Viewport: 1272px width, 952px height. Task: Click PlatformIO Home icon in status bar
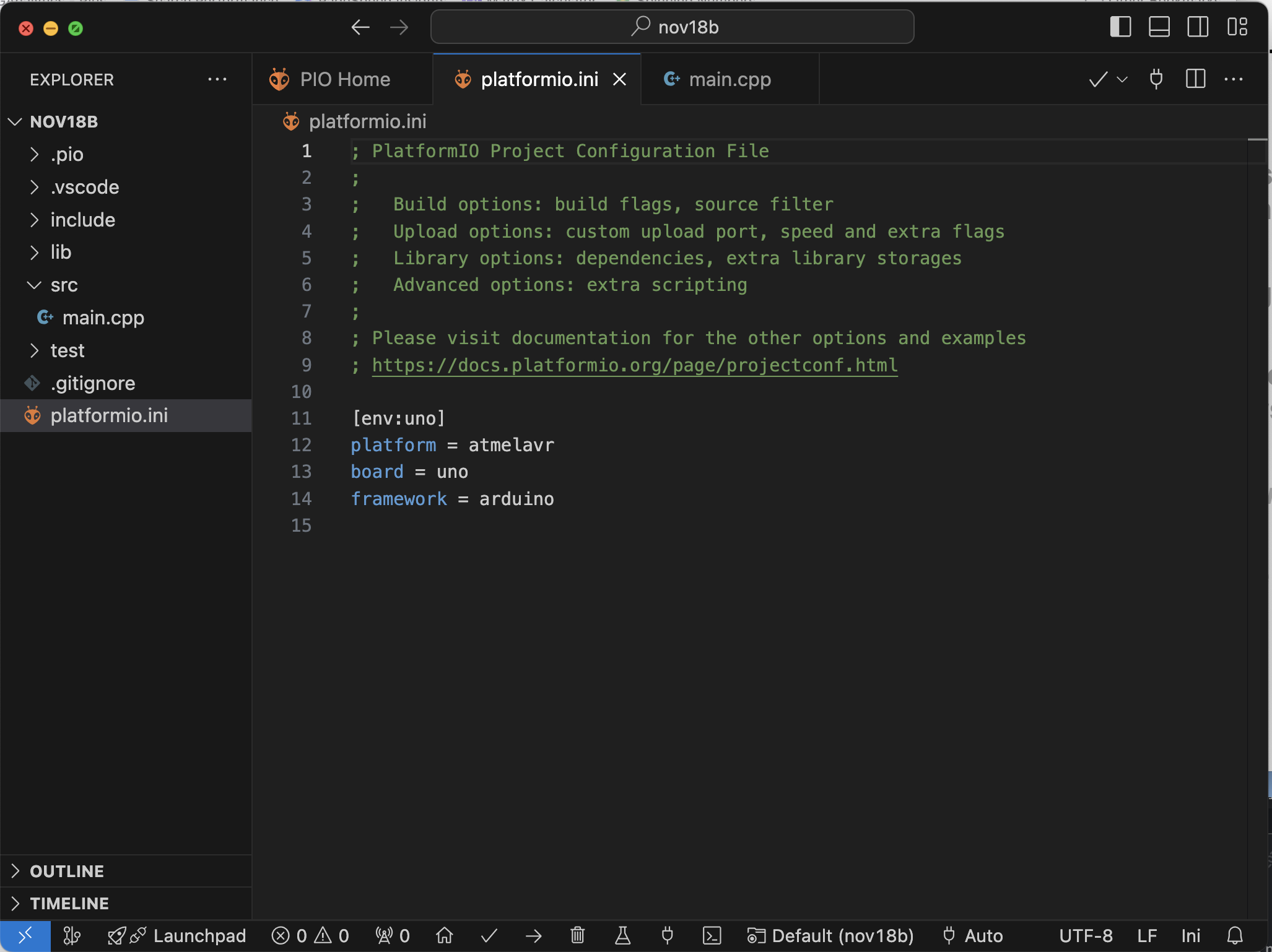pos(444,935)
